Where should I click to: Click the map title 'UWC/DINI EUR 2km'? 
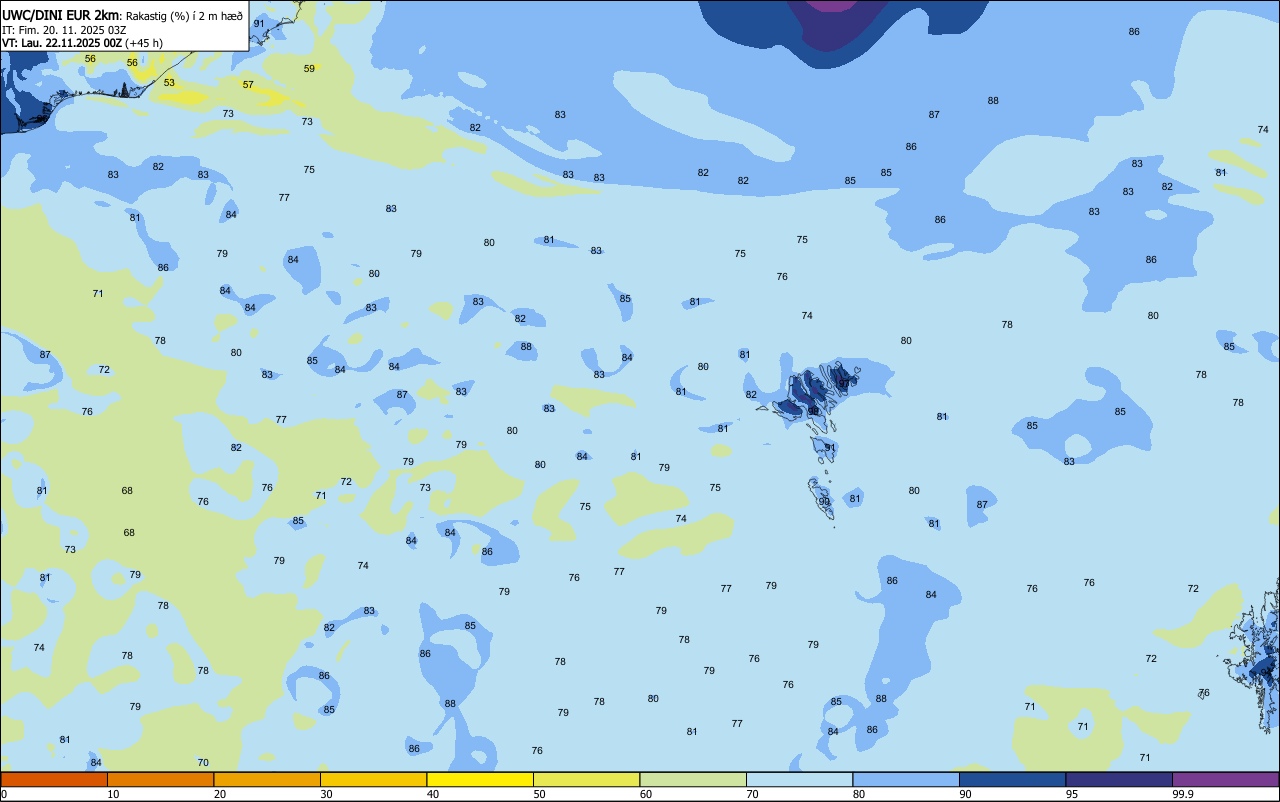(61, 15)
